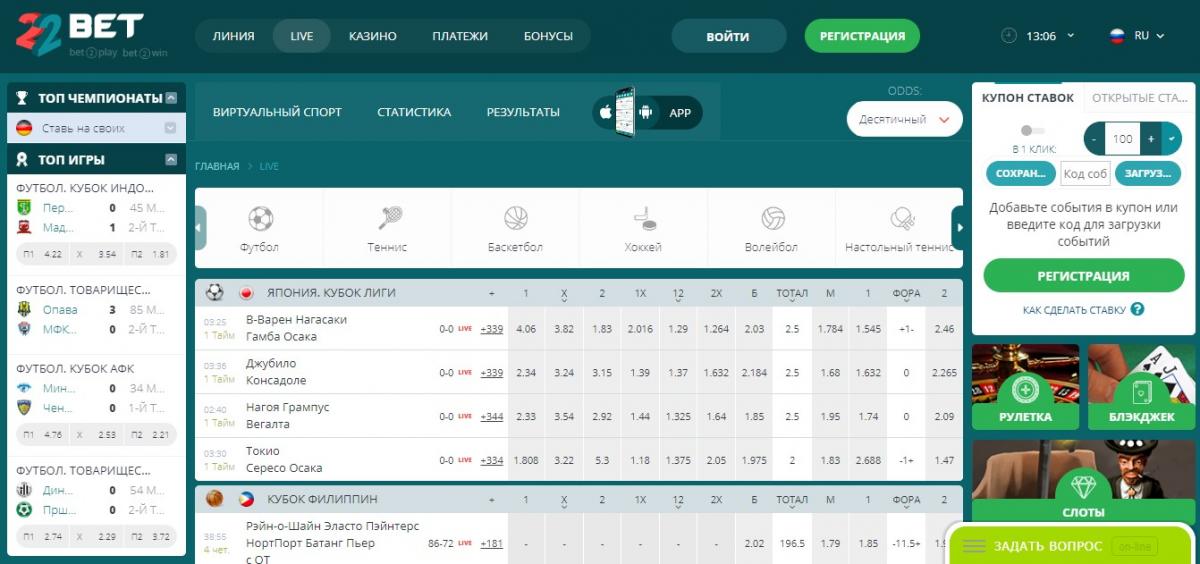This screenshot has height=564, width=1200.
Task: Expand more markets +339 for Nagasaki match
Action: (492, 328)
